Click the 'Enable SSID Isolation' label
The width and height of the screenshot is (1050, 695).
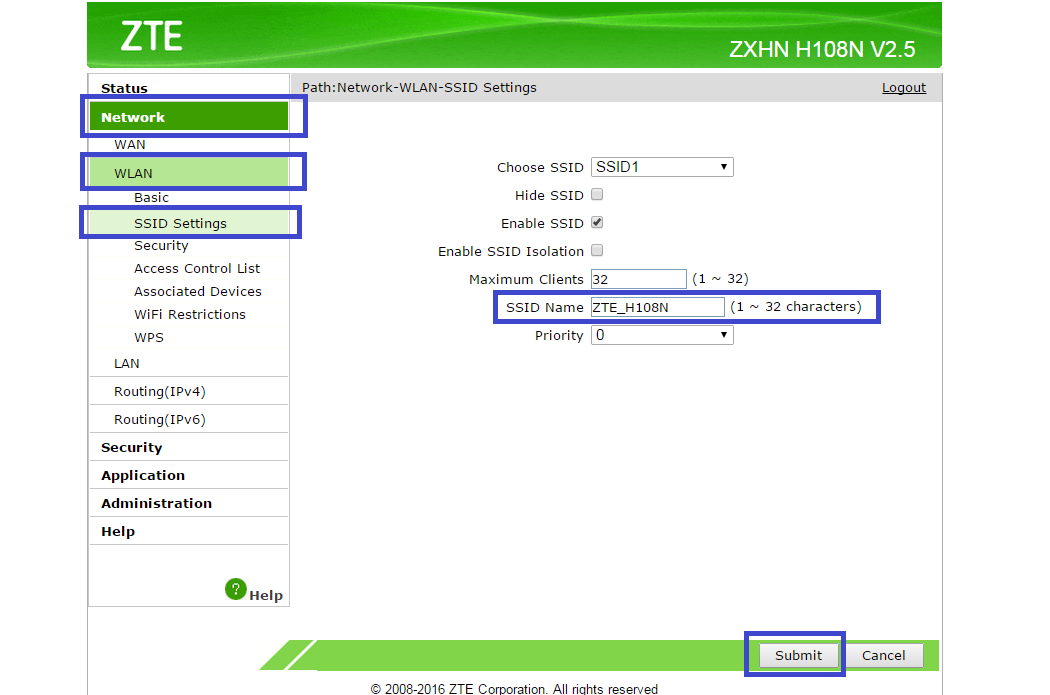pyautogui.click(x=511, y=251)
